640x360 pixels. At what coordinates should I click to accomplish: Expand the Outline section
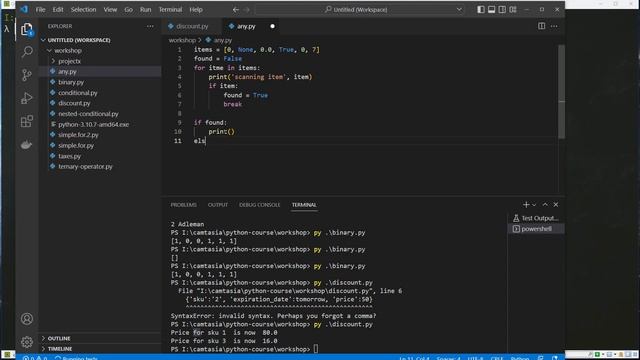pyautogui.click(x=100, y=338)
